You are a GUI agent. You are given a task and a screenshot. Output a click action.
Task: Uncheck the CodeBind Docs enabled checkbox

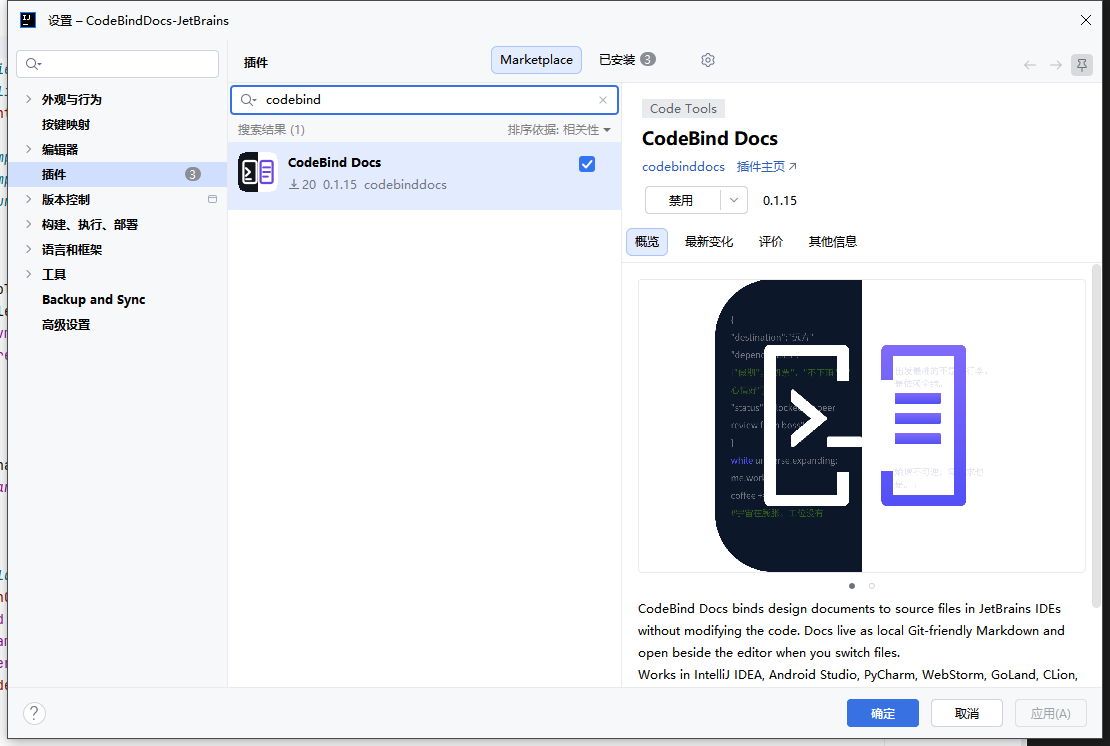[587, 164]
